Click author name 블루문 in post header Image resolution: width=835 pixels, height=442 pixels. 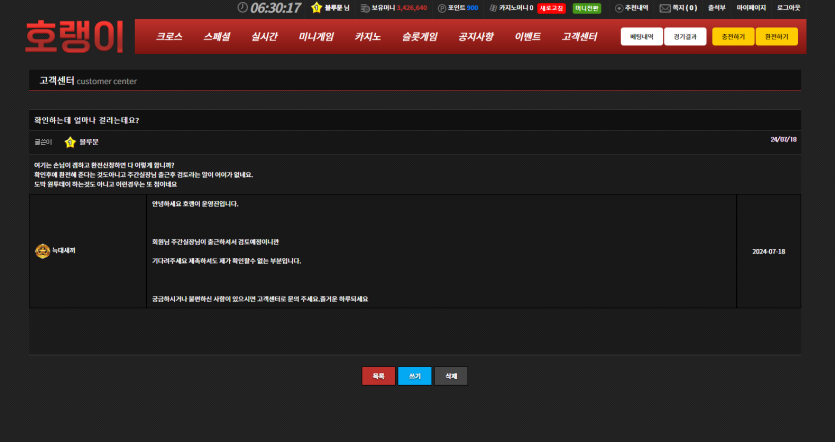coord(89,142)
